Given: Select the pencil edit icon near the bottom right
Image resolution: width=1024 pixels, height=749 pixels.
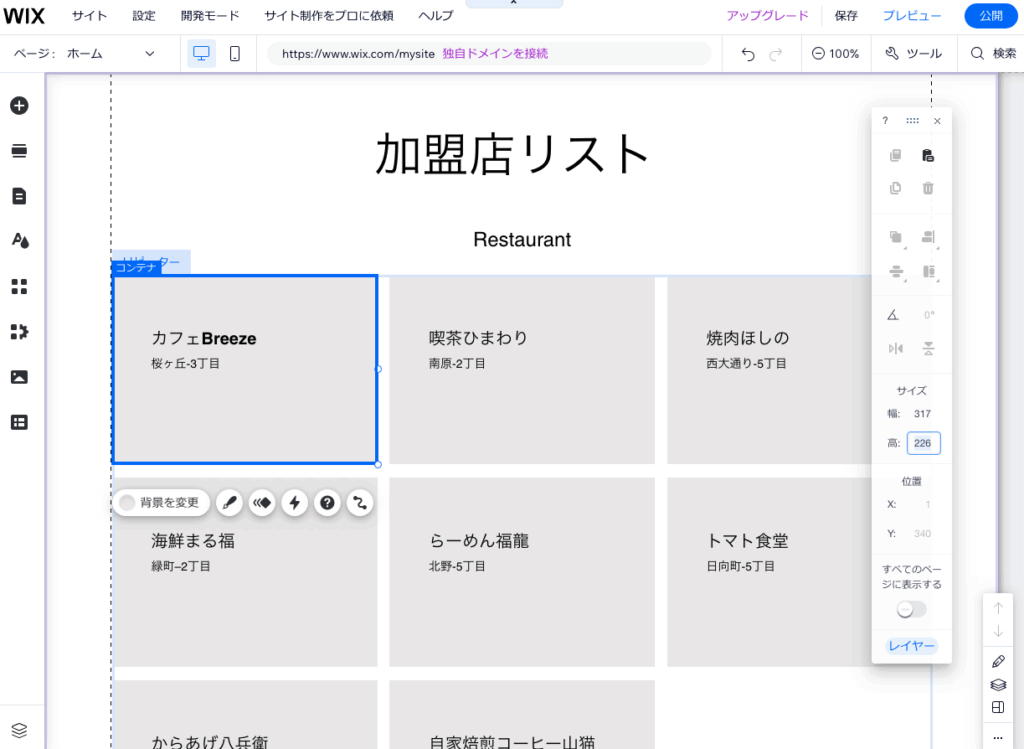Looking at the screenshot, I should (x=997, y=661).
